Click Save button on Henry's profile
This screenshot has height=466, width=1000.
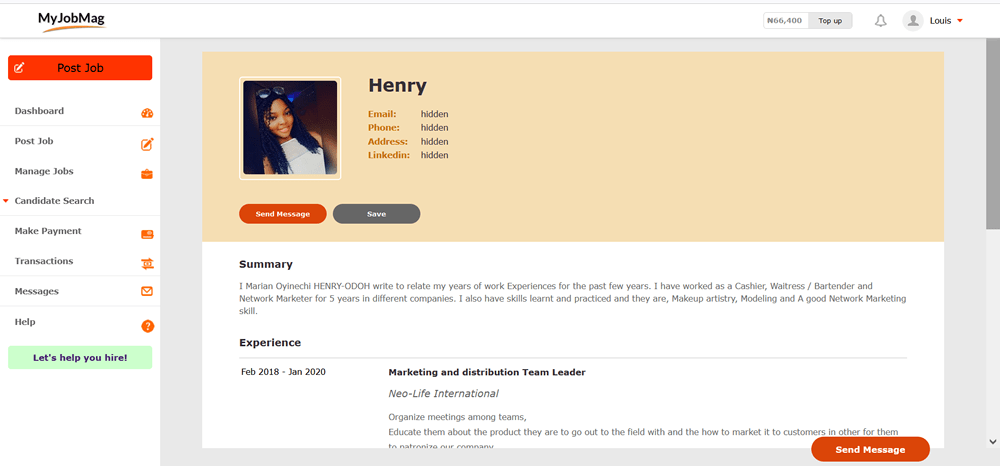coord(376,214)
